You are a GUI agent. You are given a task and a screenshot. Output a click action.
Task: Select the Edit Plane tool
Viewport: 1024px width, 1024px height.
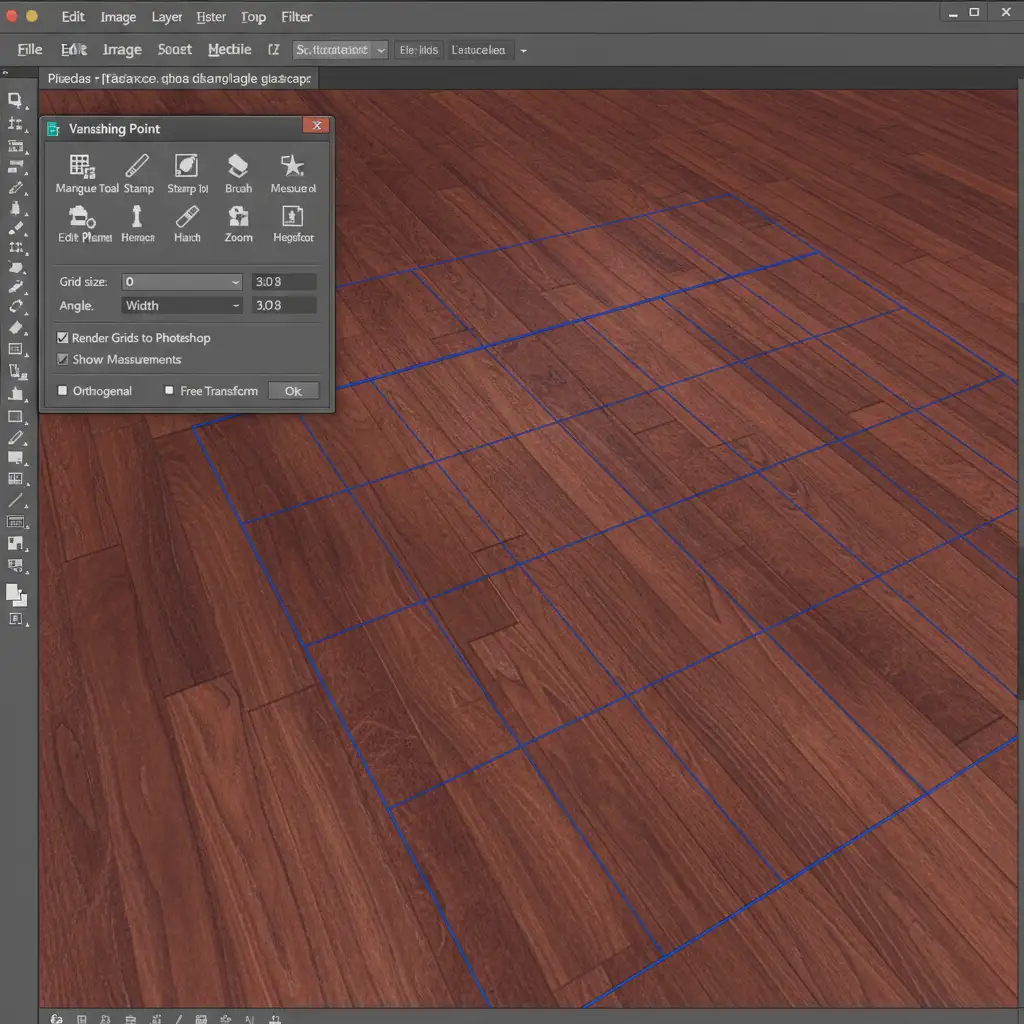[82, 217]
